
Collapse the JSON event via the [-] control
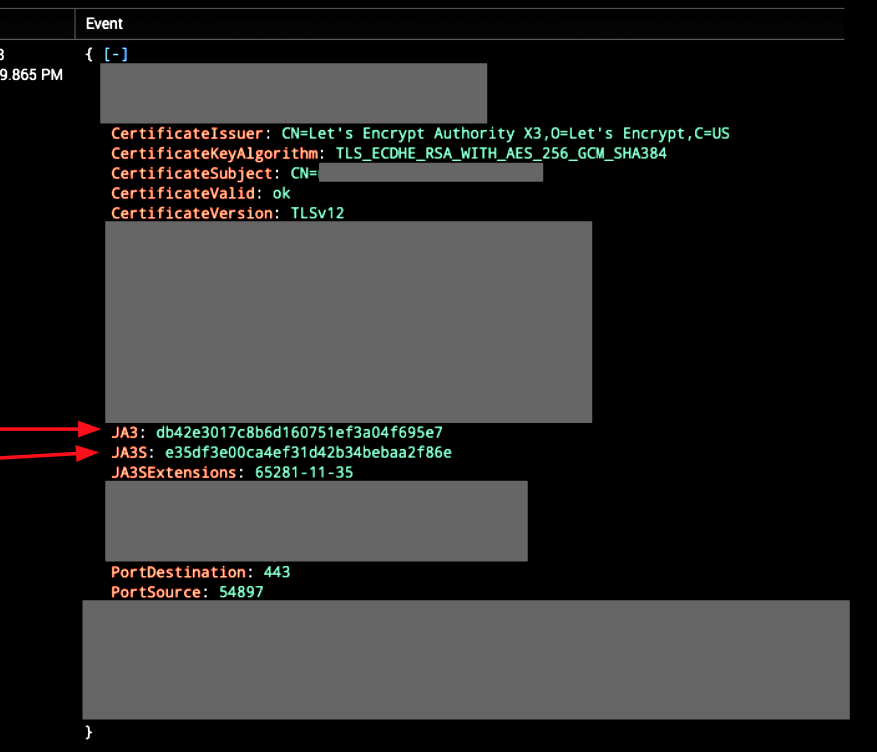coord(115,53)
